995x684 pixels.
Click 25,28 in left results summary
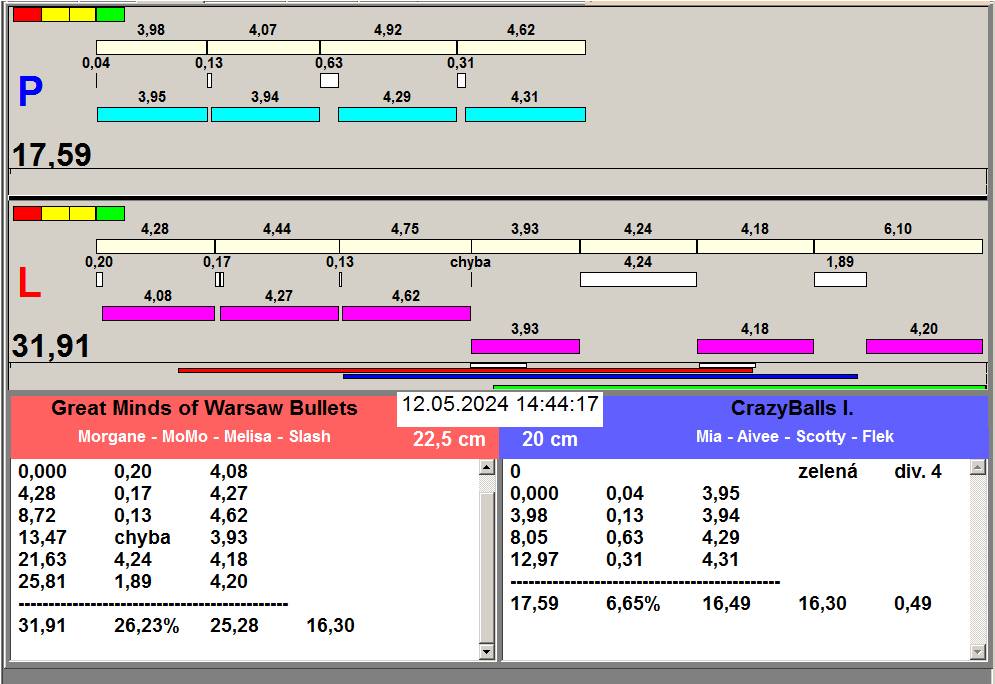(234, 626)
